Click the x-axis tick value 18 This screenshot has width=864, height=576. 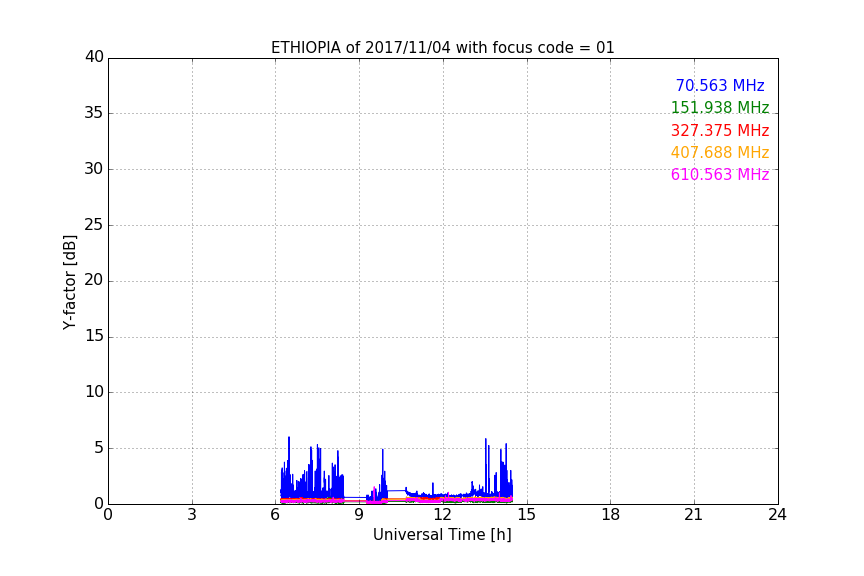tap(611, 515)
